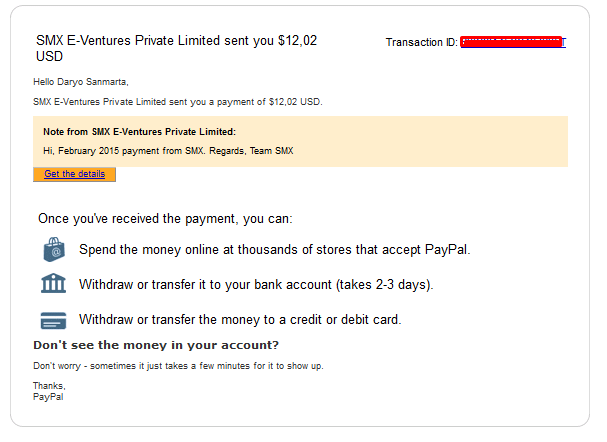
Task: Open the redacted Transaction ID link
Action: coord(513,42)
